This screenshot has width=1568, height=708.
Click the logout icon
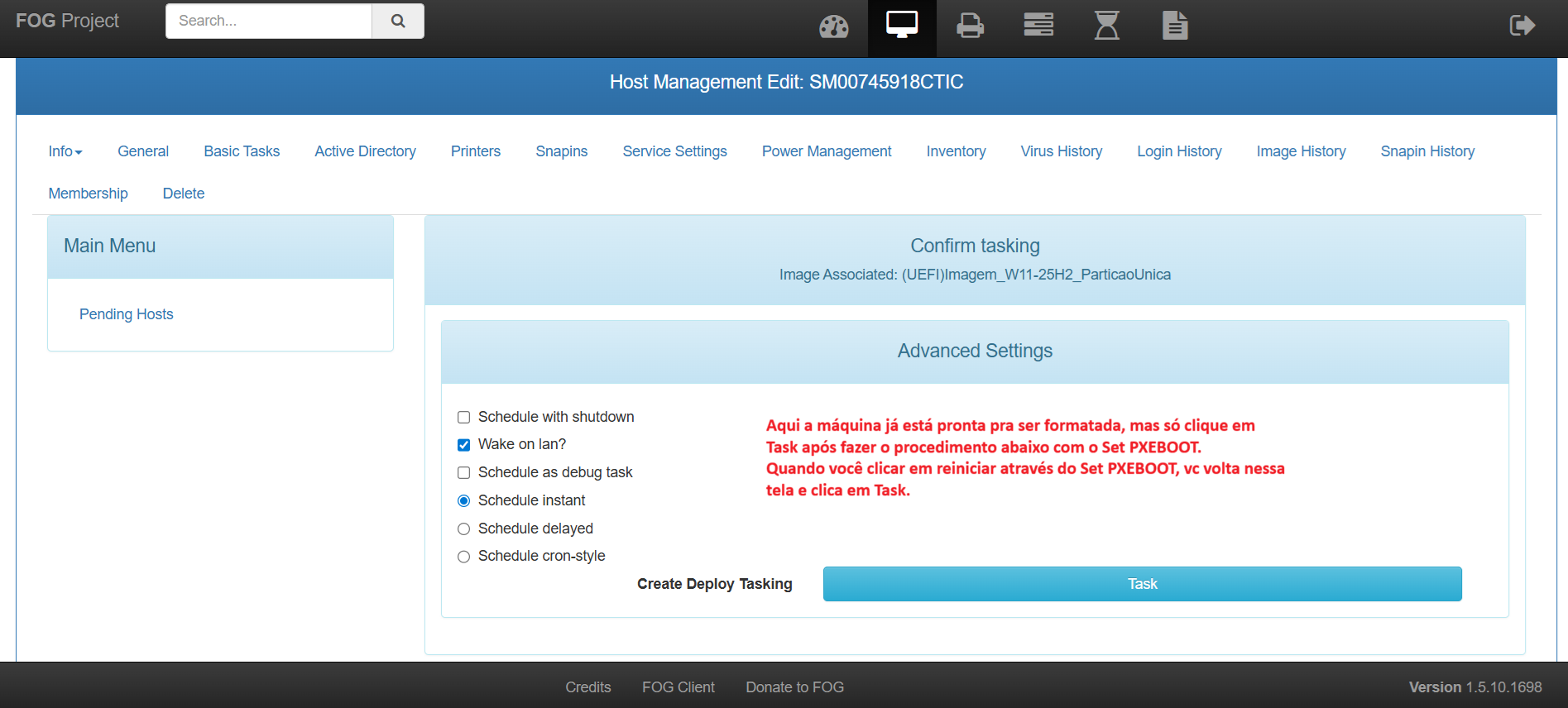pyautogui.click(x=1522, y=26)
